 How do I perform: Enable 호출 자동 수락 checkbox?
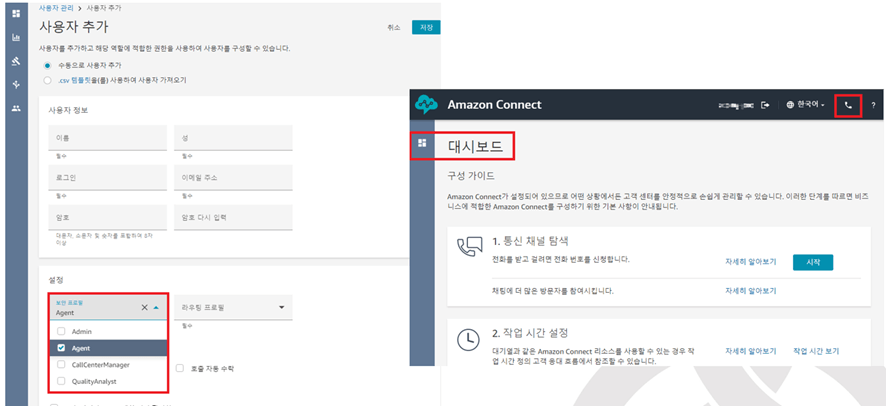pyautogui.click(x=180, y=368)
